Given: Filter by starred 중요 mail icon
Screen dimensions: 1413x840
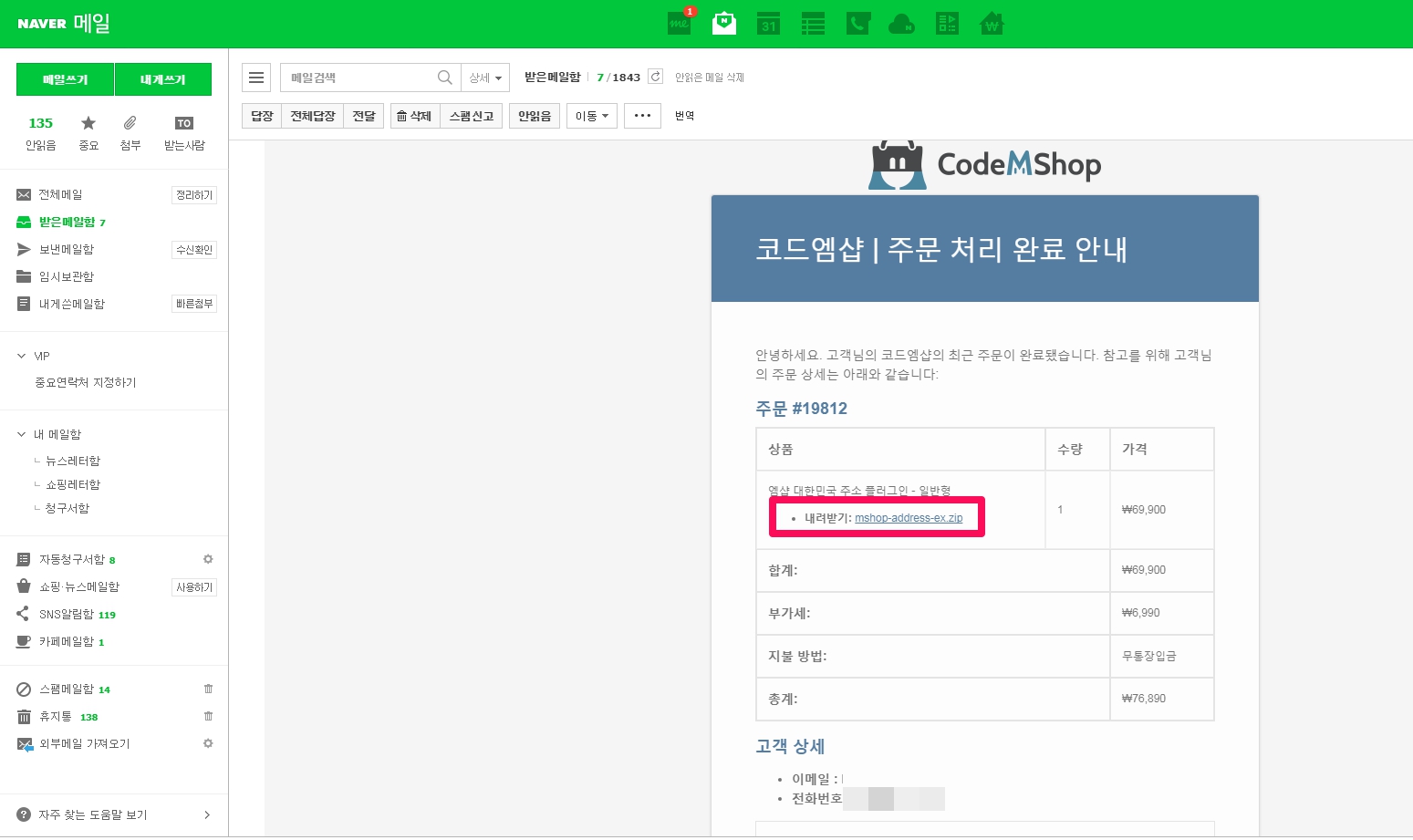Looking at the screenshot, I should coord(88,123).
